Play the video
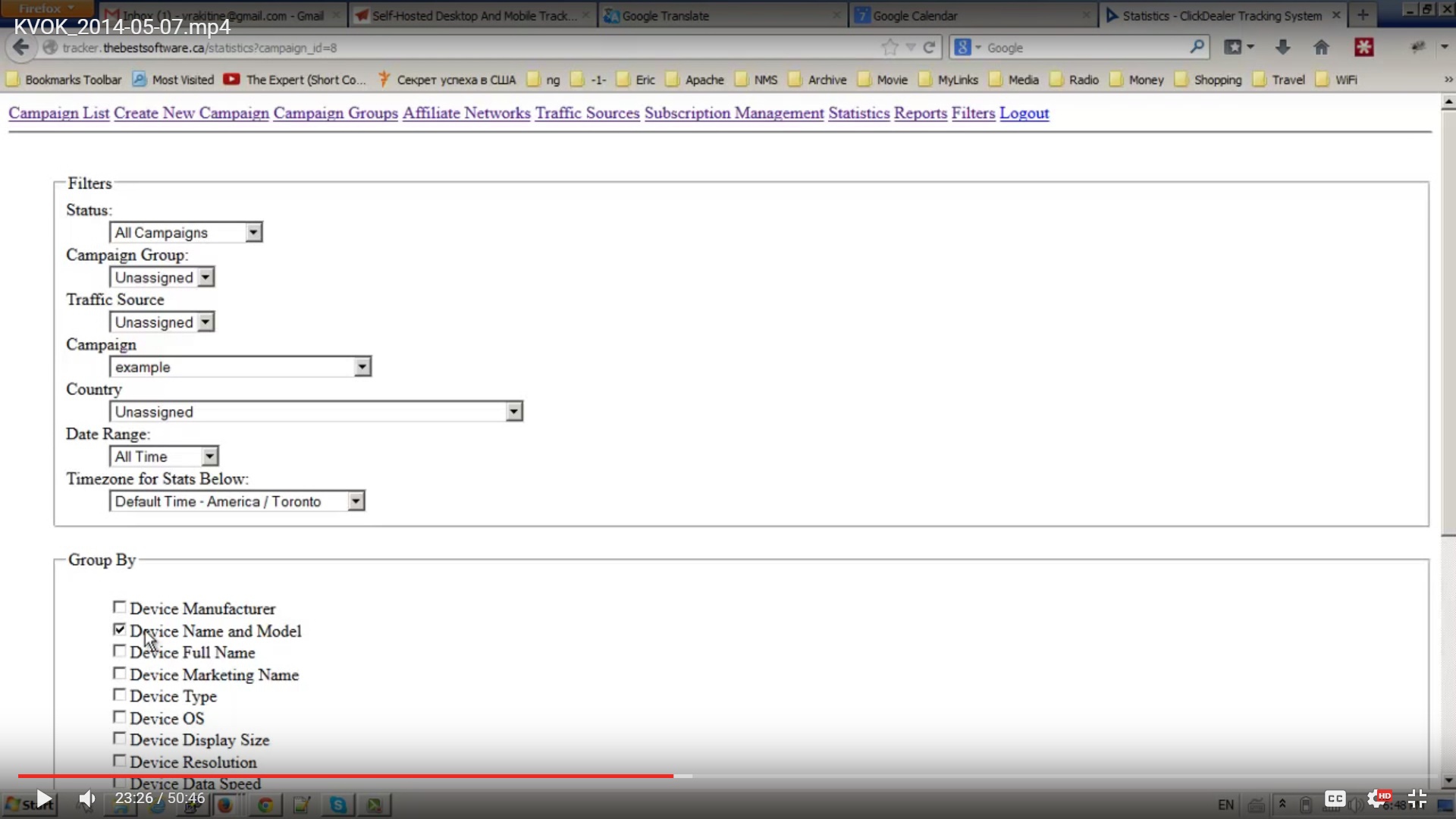 [x=44, y=799]
